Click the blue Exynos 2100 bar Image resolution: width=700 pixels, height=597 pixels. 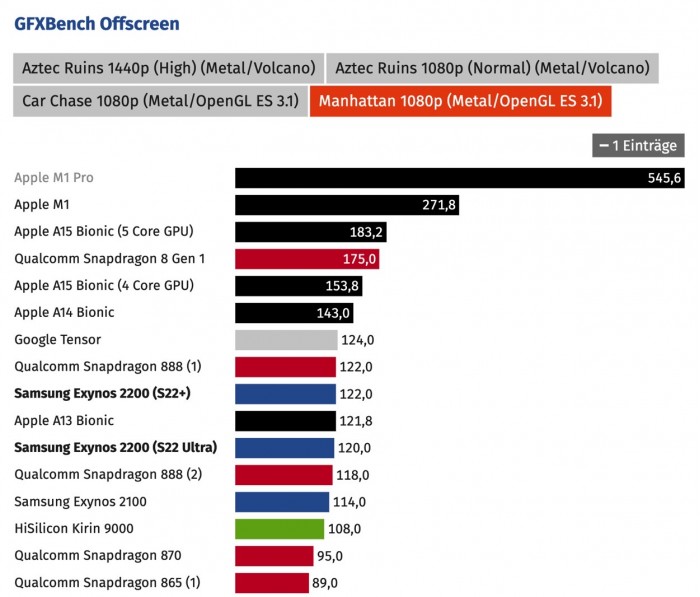pos(282,502)
